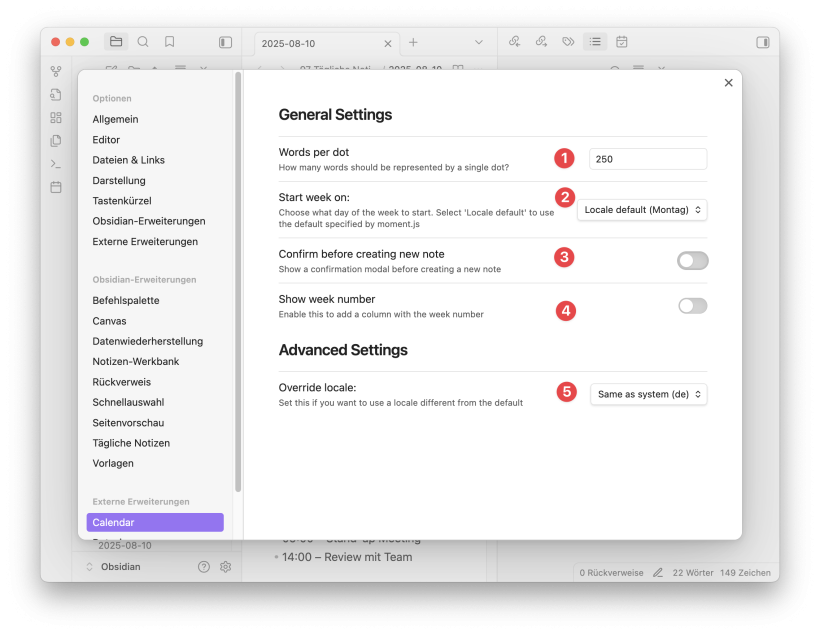Screen dimensions: 820x635
Task: Open bookmarks icon in top toolbar
Action: 169,42
